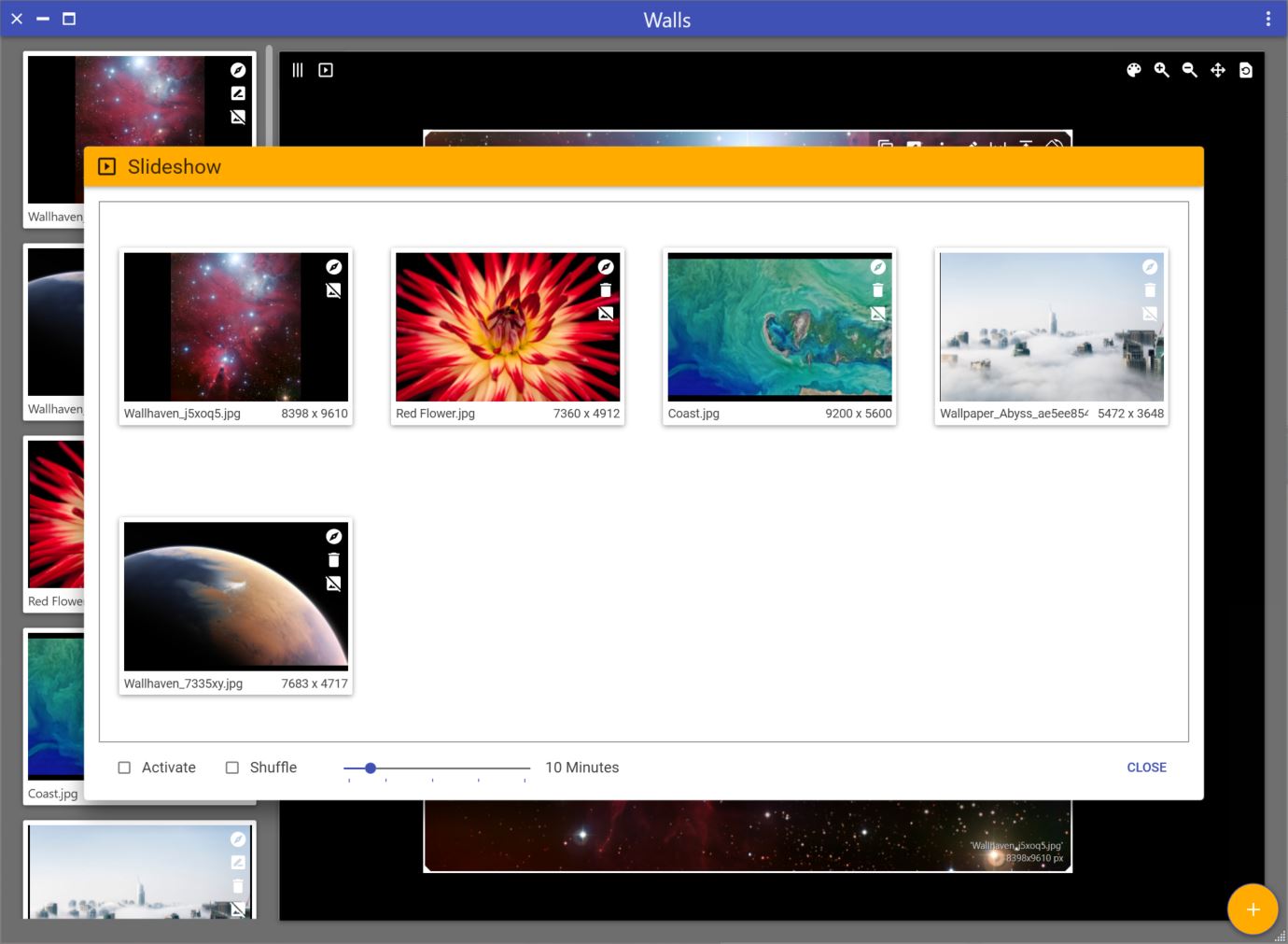1288x944 pixels.
Task: Click the end of the interval slider track
Action: [x=527, y=768]
